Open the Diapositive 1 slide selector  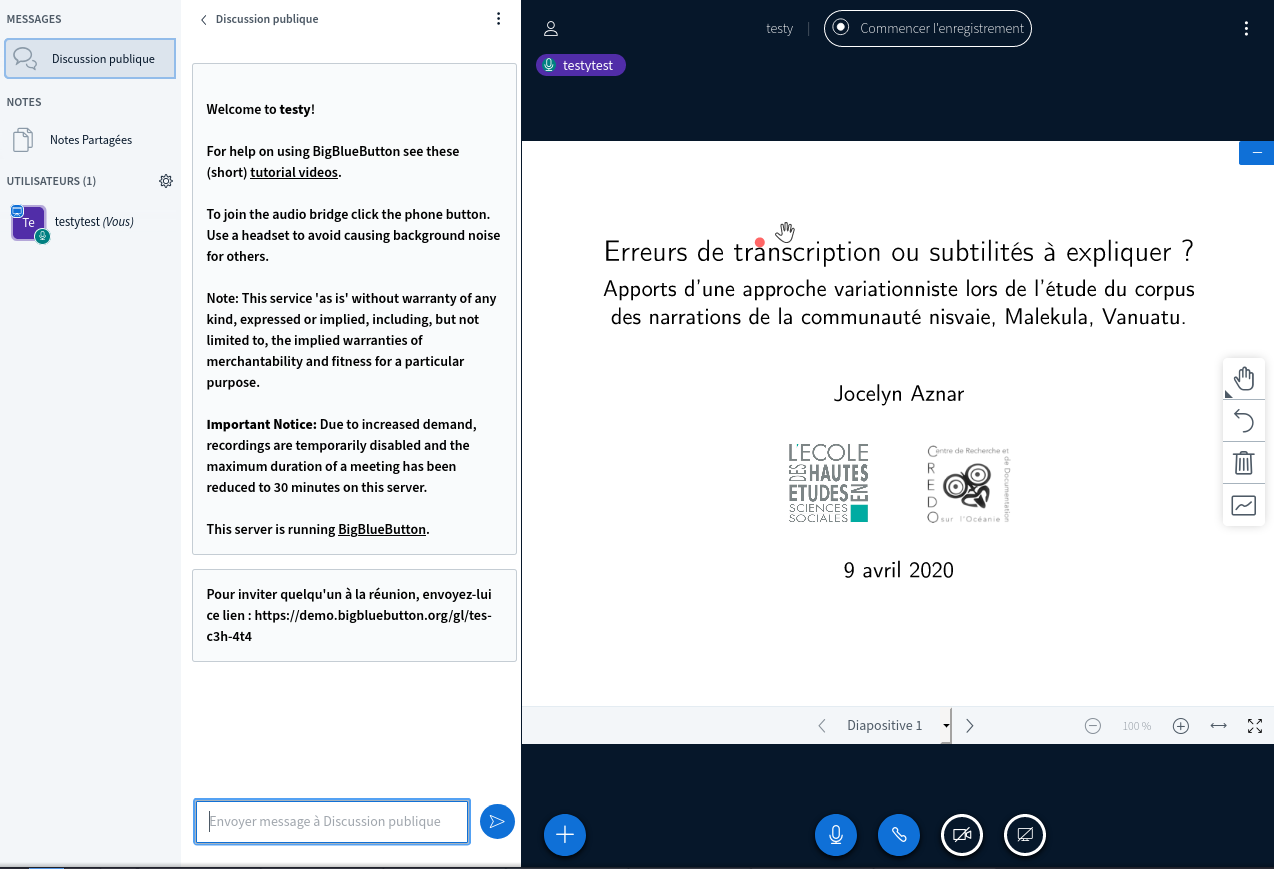click(x=897, y=726)
